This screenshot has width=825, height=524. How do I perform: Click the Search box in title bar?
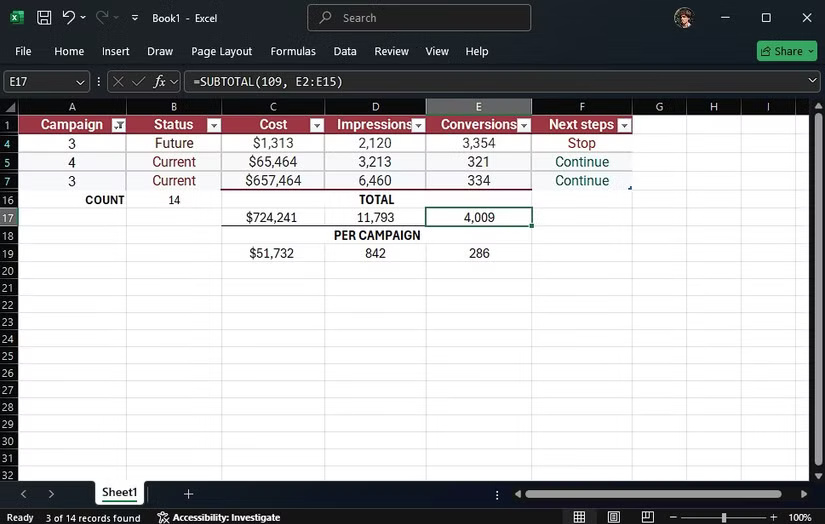click(419, 18)
